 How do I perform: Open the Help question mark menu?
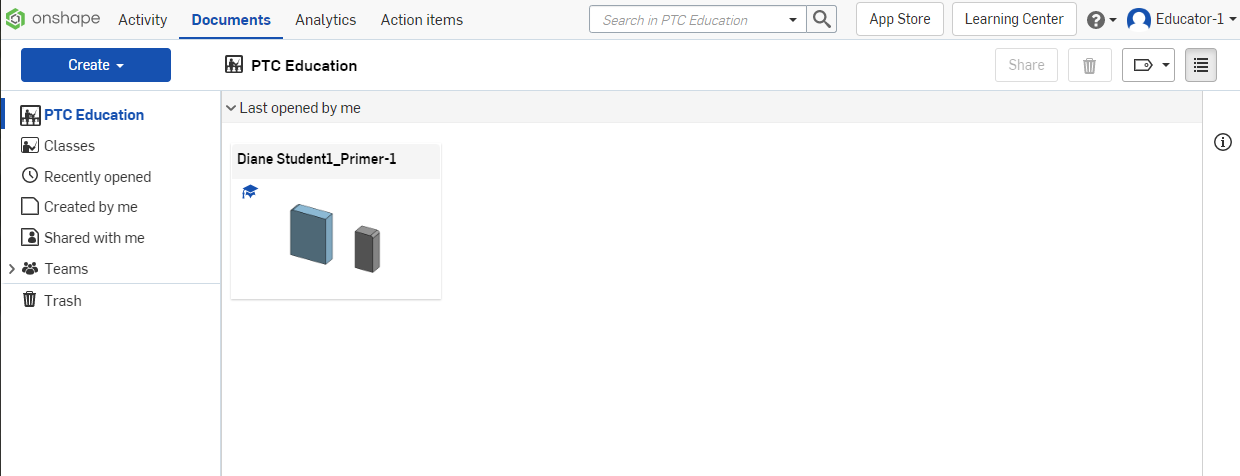[x=1101, y=20]
